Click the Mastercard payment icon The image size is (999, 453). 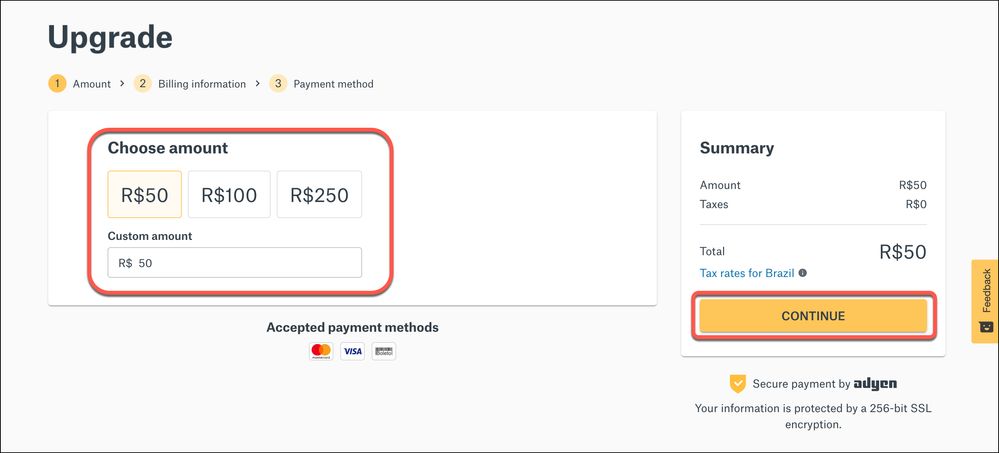(x=321, y=351)
